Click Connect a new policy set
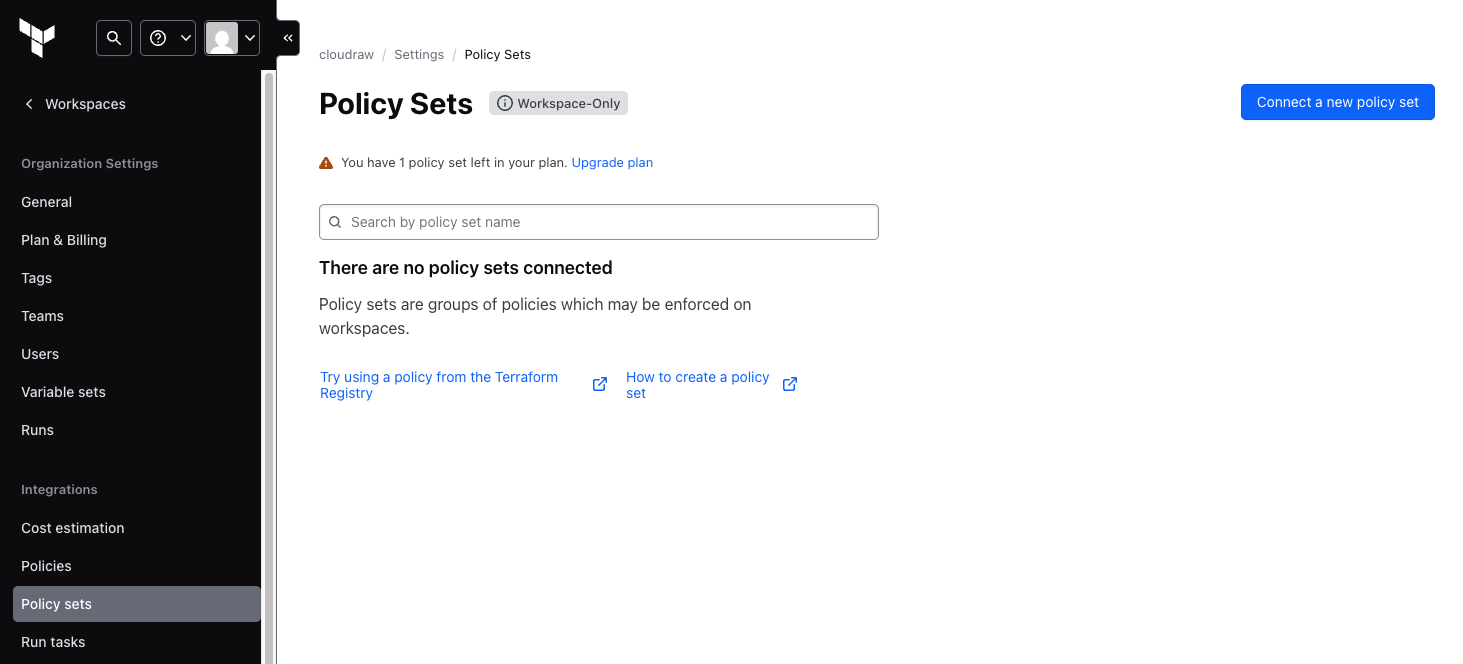 tap(1338, 102)
